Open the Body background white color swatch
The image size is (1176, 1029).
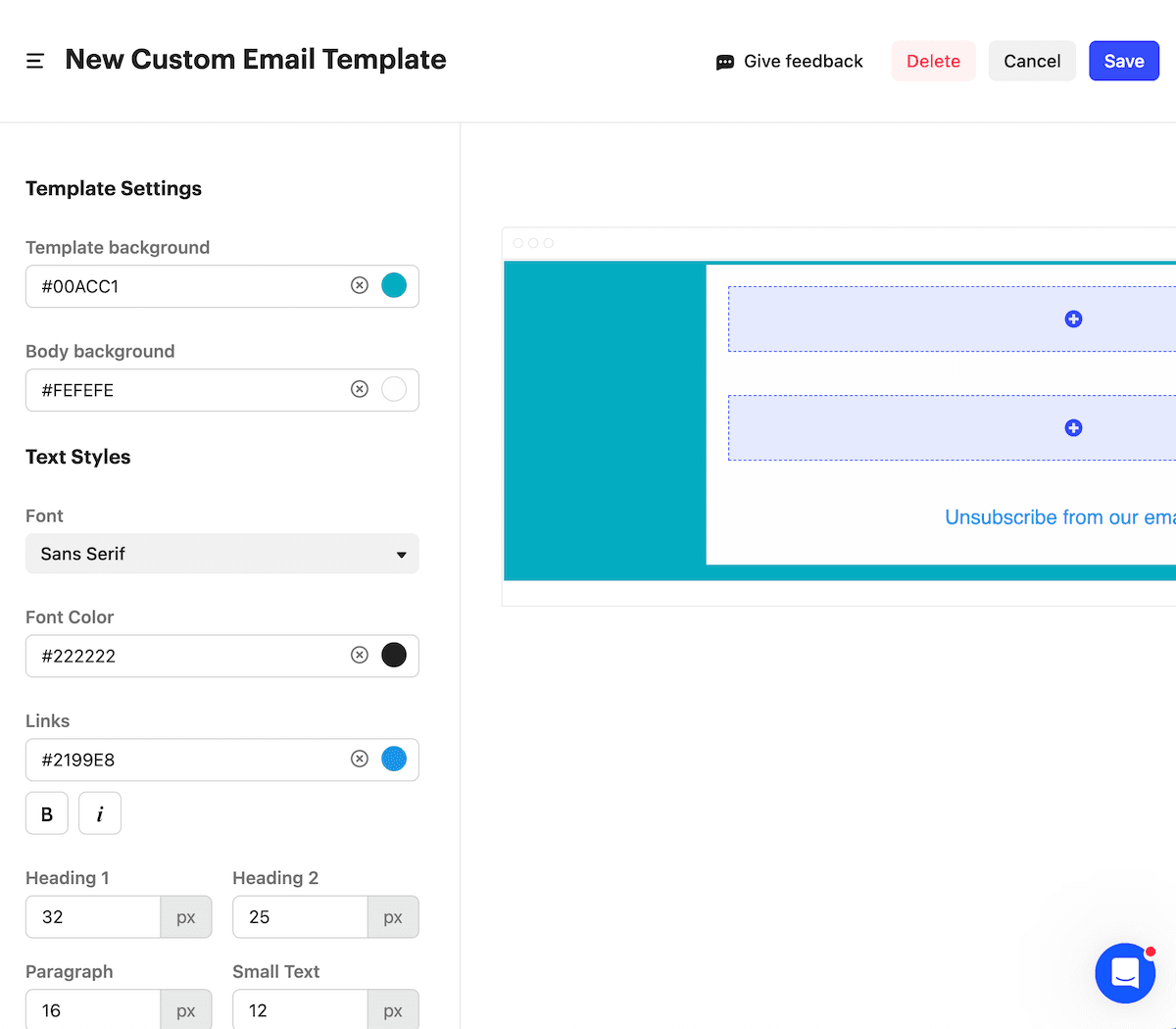pyautogui.click(x=394, y=389)
